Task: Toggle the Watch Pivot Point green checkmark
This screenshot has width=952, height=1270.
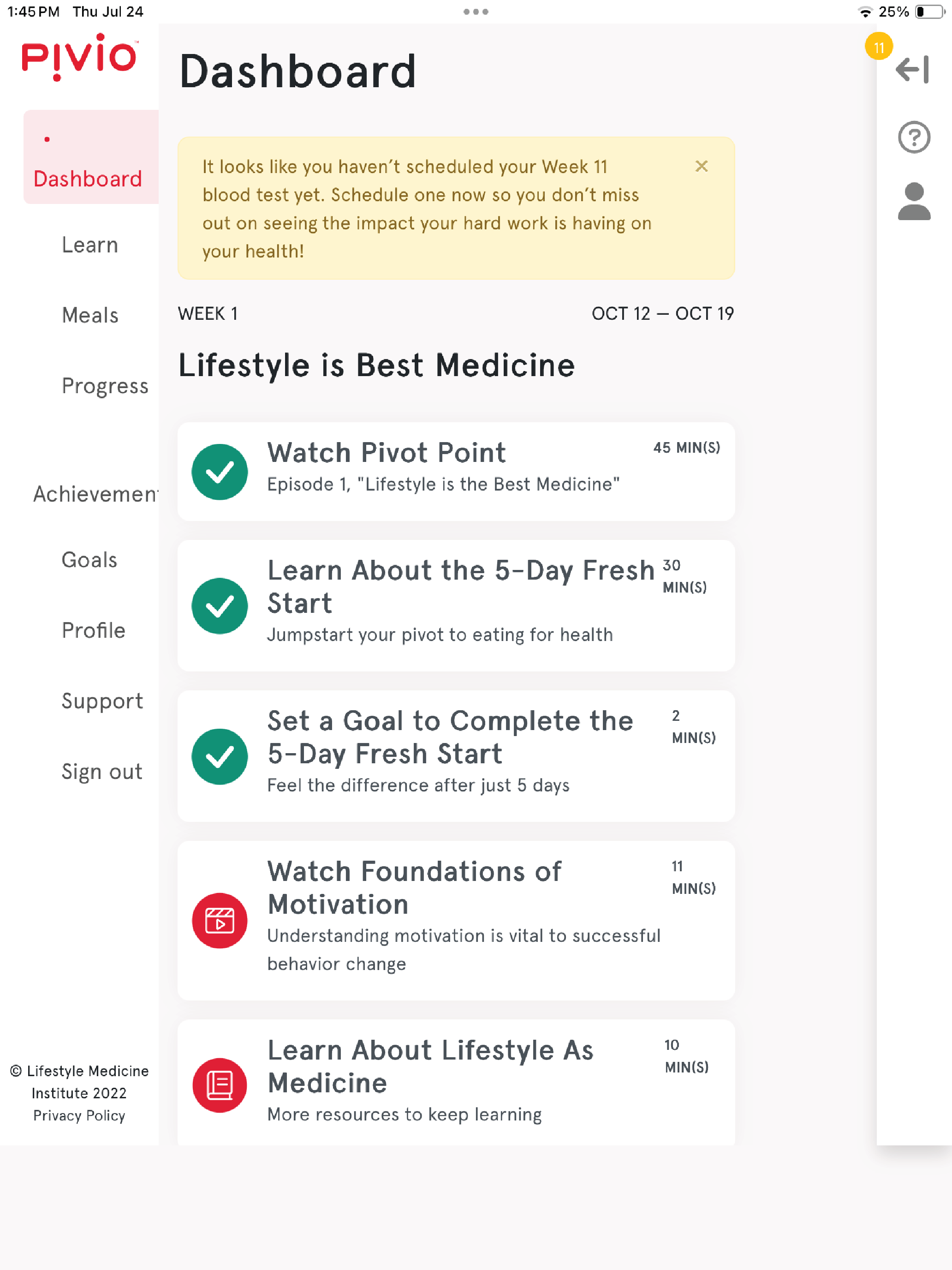Action: 220,472
